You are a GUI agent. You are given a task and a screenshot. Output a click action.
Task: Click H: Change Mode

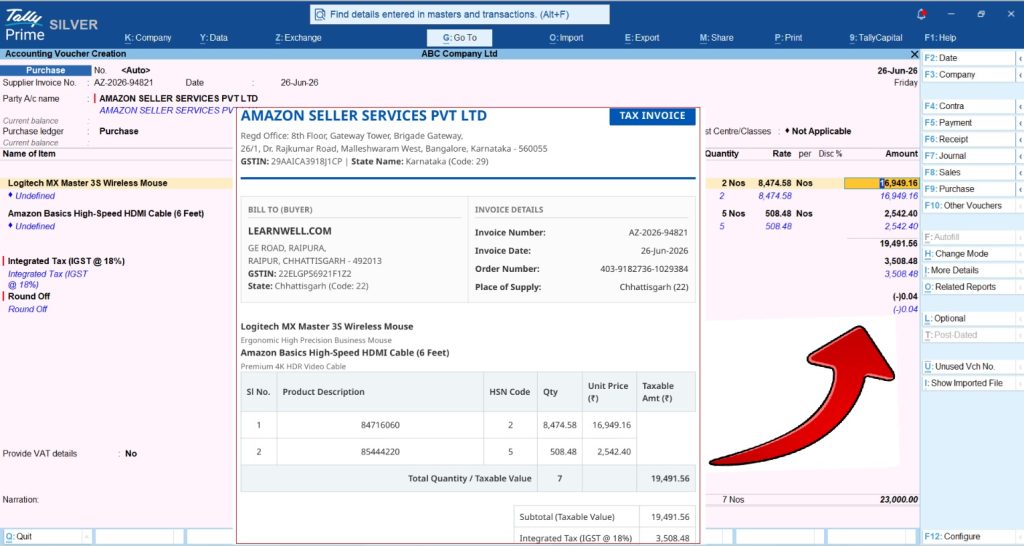click(x=968, y=253)
